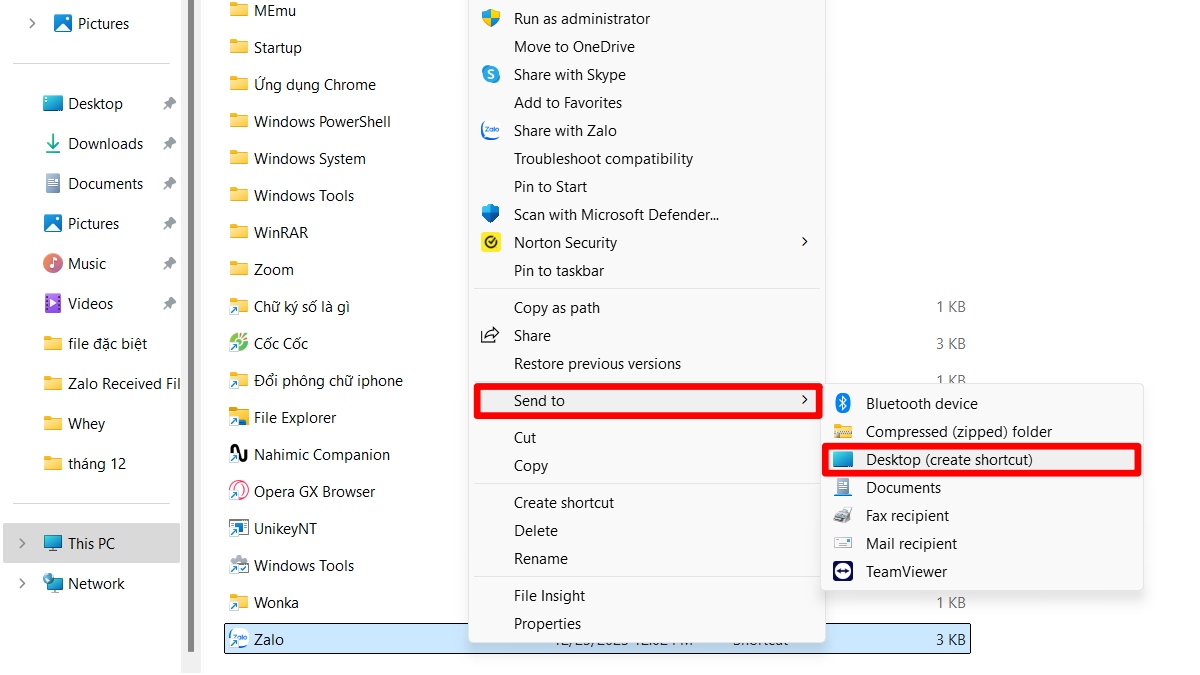
Task: Open the file đặc biệt folder in sidebar
Action: pyautogui.click(x=97, y=343)
